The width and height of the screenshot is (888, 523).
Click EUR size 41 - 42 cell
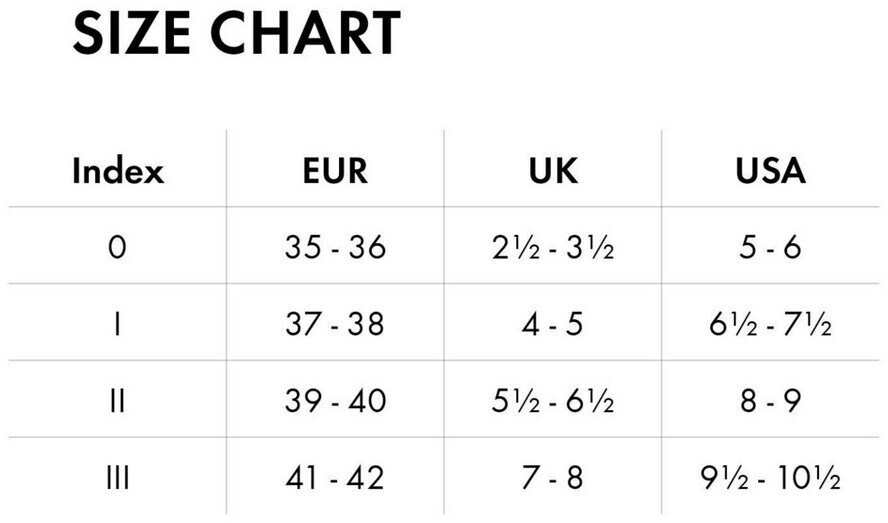pos(335,478)
